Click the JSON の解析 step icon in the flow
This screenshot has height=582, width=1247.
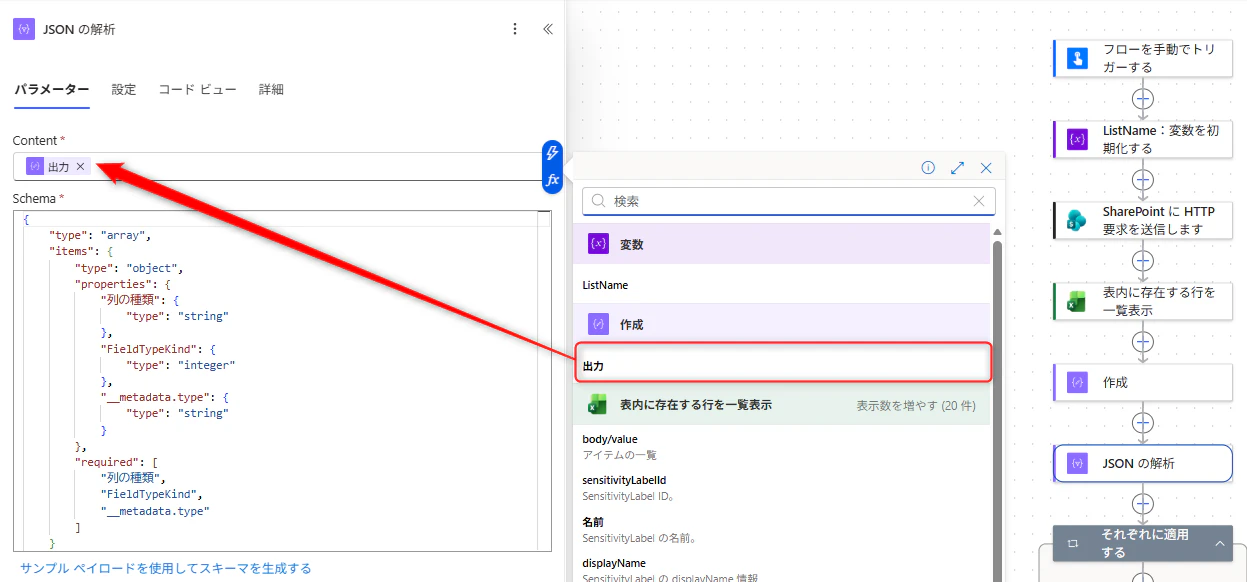click(1077, 463)
